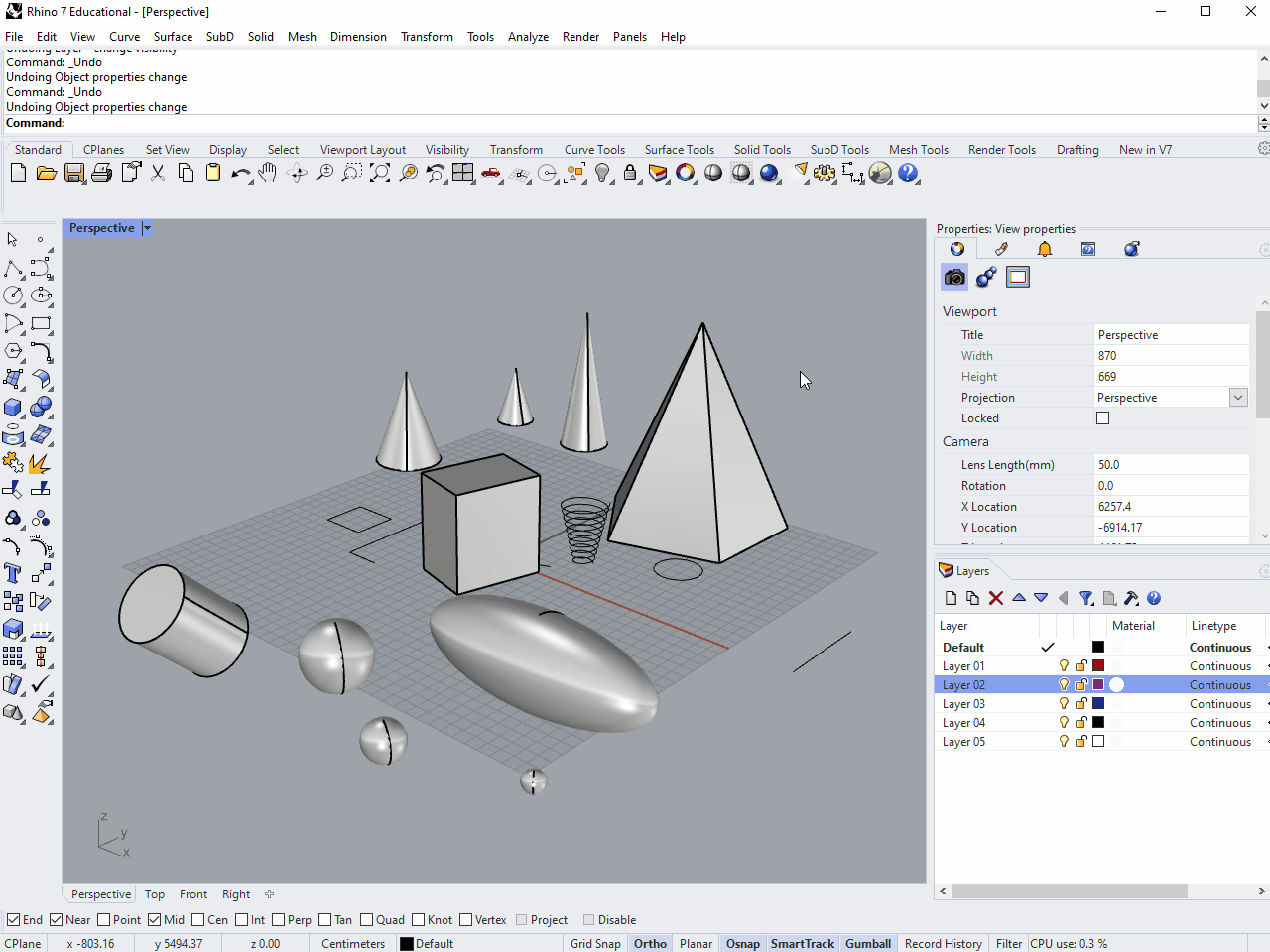1270x952 pixels.
Task: Click the camera View properties icon
Action: [x=954, y=277]
